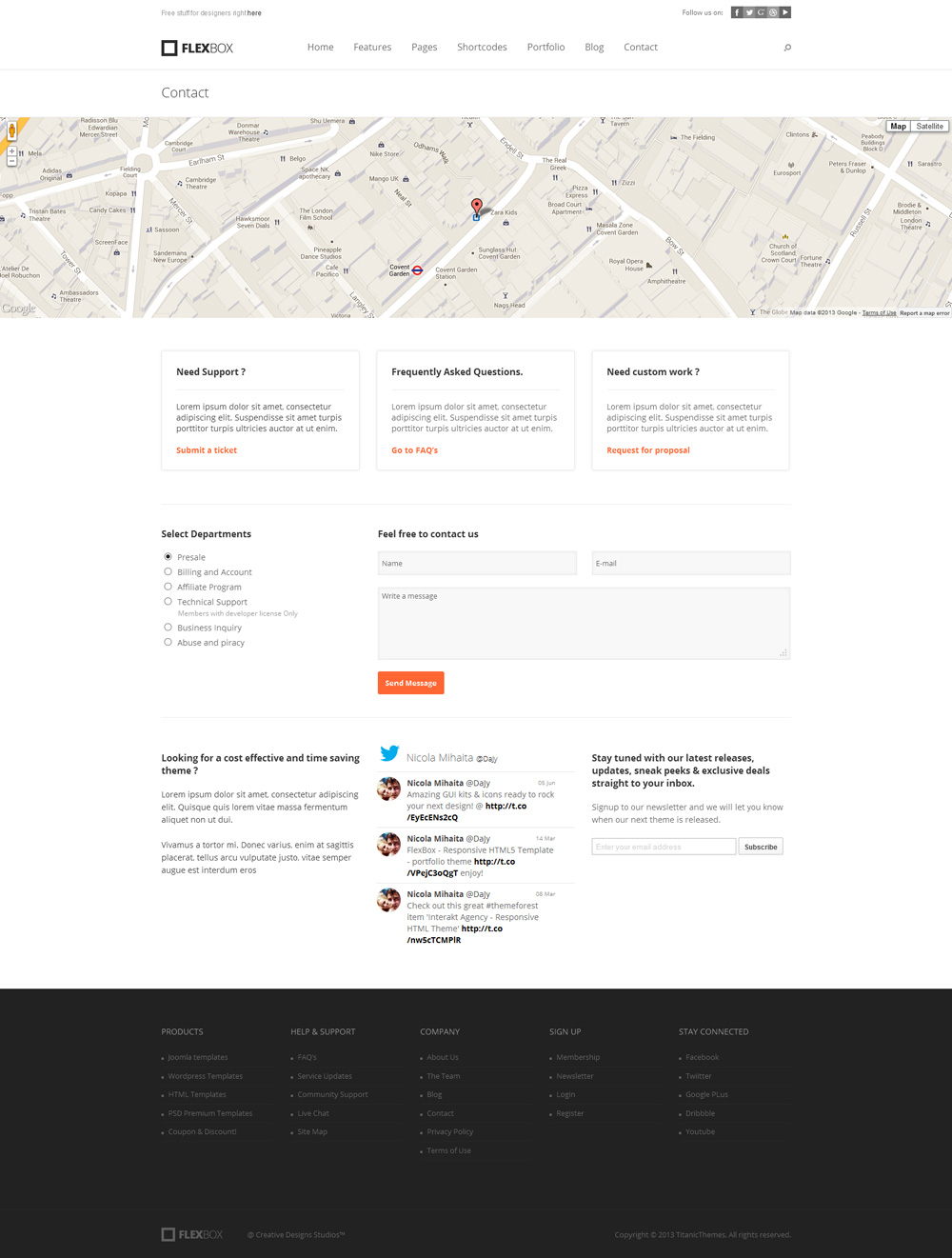Click the newsletter email address field
This screenshot has width=952, height=1258.
tap(663, 846)
